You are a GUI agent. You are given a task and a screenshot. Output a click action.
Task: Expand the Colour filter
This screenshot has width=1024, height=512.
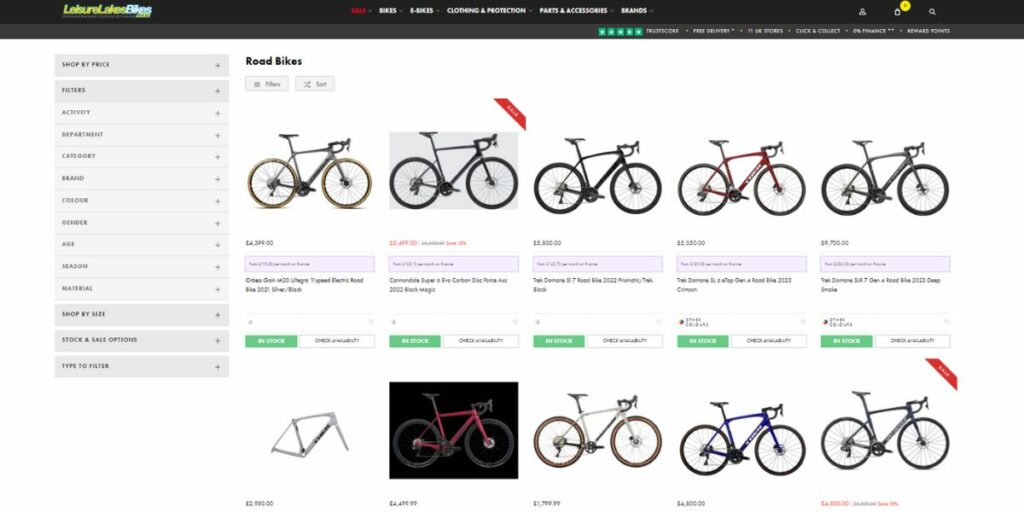pos(142,200)
